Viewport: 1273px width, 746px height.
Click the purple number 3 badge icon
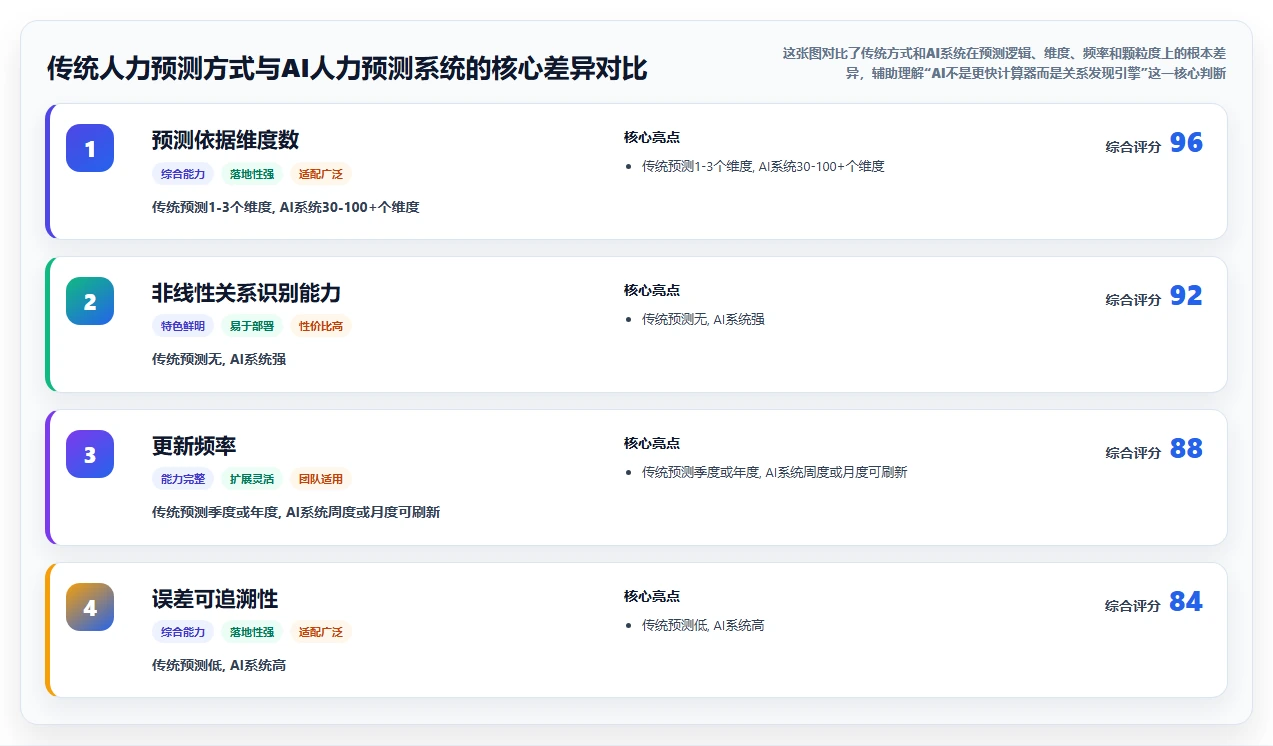point(90,454)
